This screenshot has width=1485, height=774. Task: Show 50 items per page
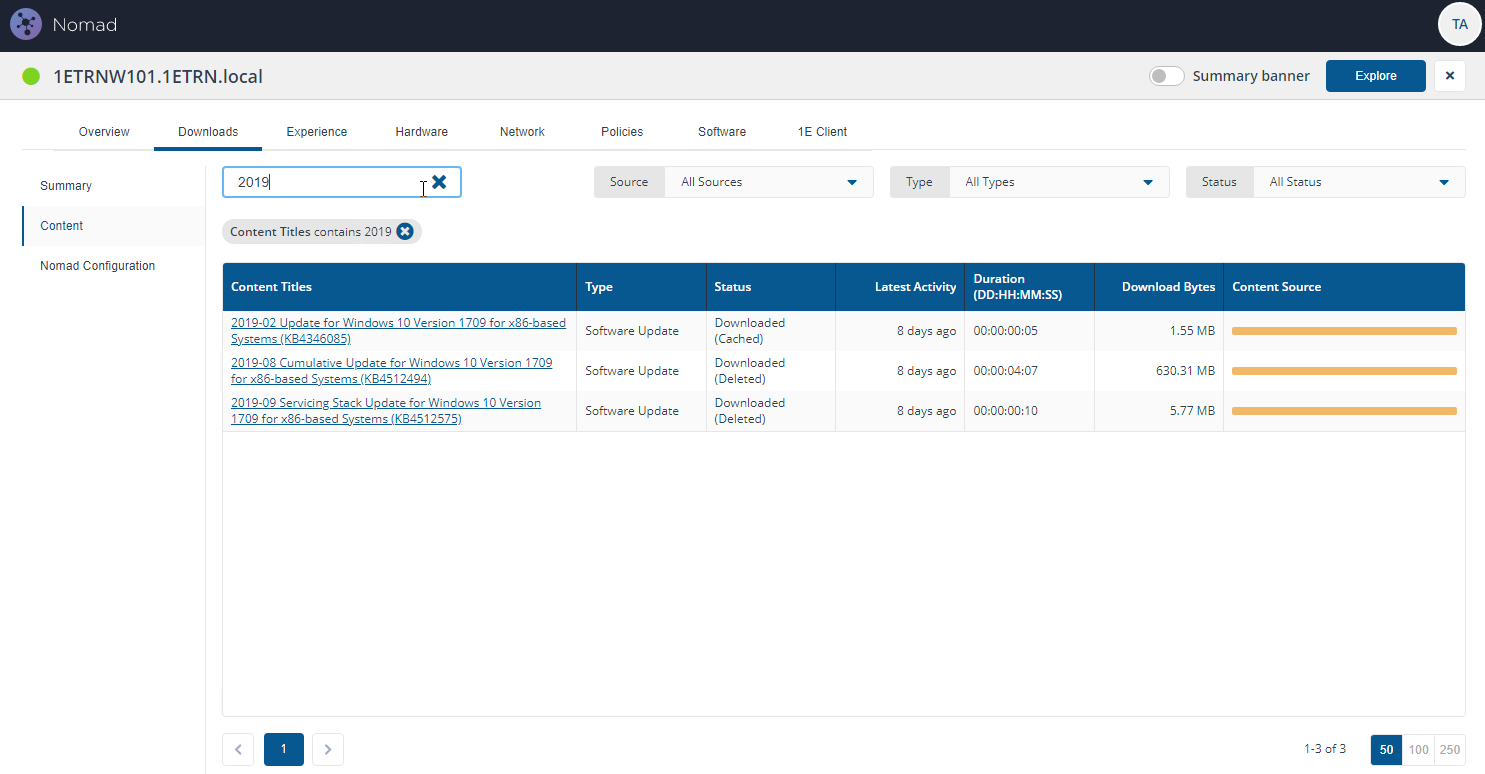tap(1386, 749)
